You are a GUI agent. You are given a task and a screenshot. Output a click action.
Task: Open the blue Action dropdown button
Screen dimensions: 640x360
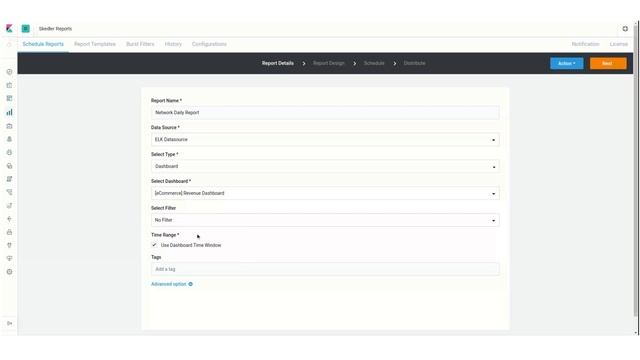tap(567, 63)
